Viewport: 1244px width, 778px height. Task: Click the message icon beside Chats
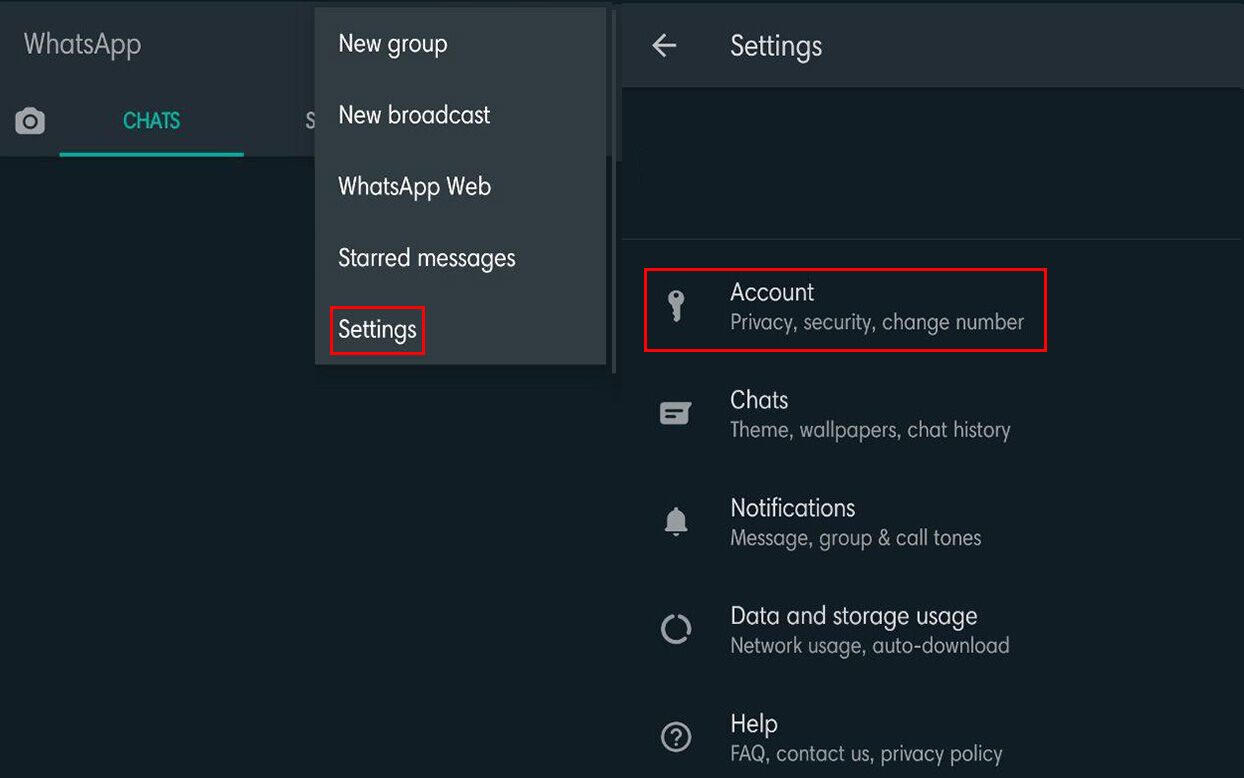point(676,414)
